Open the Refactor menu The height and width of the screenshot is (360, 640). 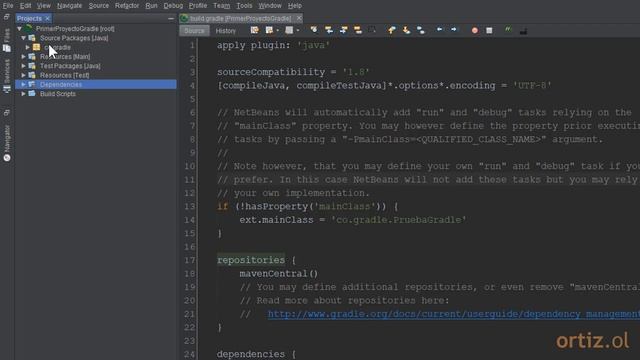[127, 6]
